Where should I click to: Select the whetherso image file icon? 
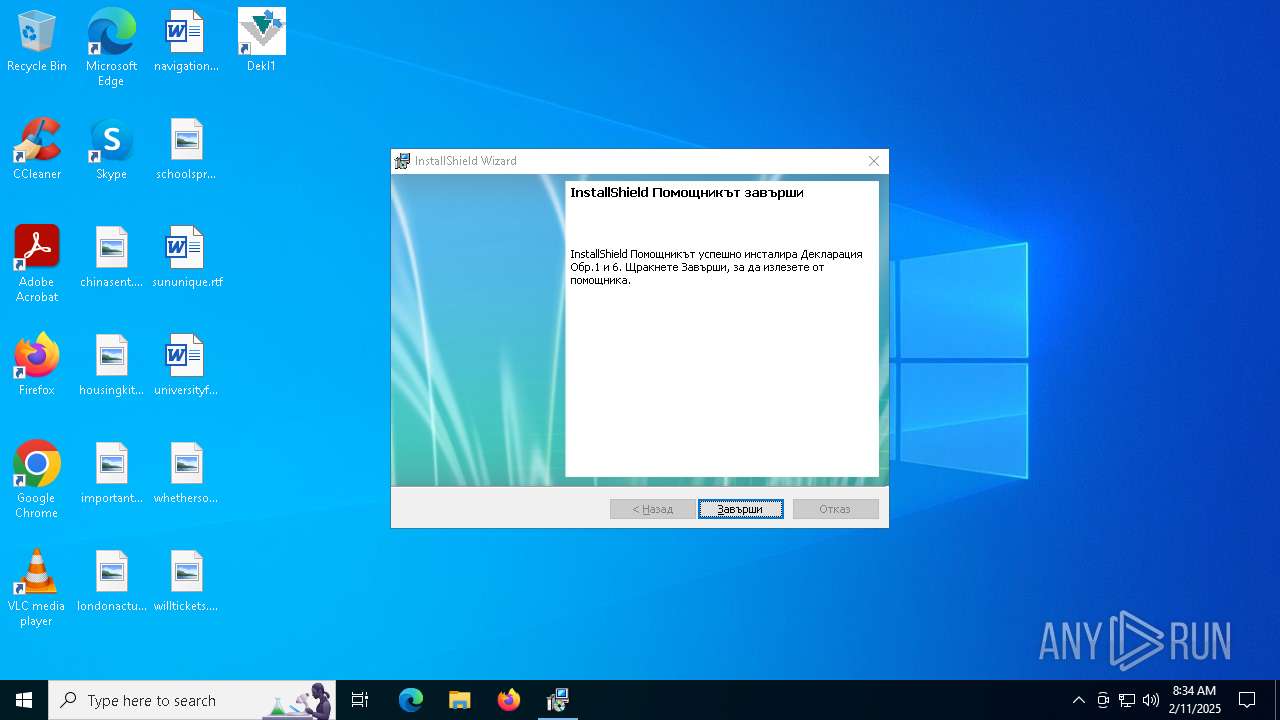pyautogui.click(x=186, y=473)
